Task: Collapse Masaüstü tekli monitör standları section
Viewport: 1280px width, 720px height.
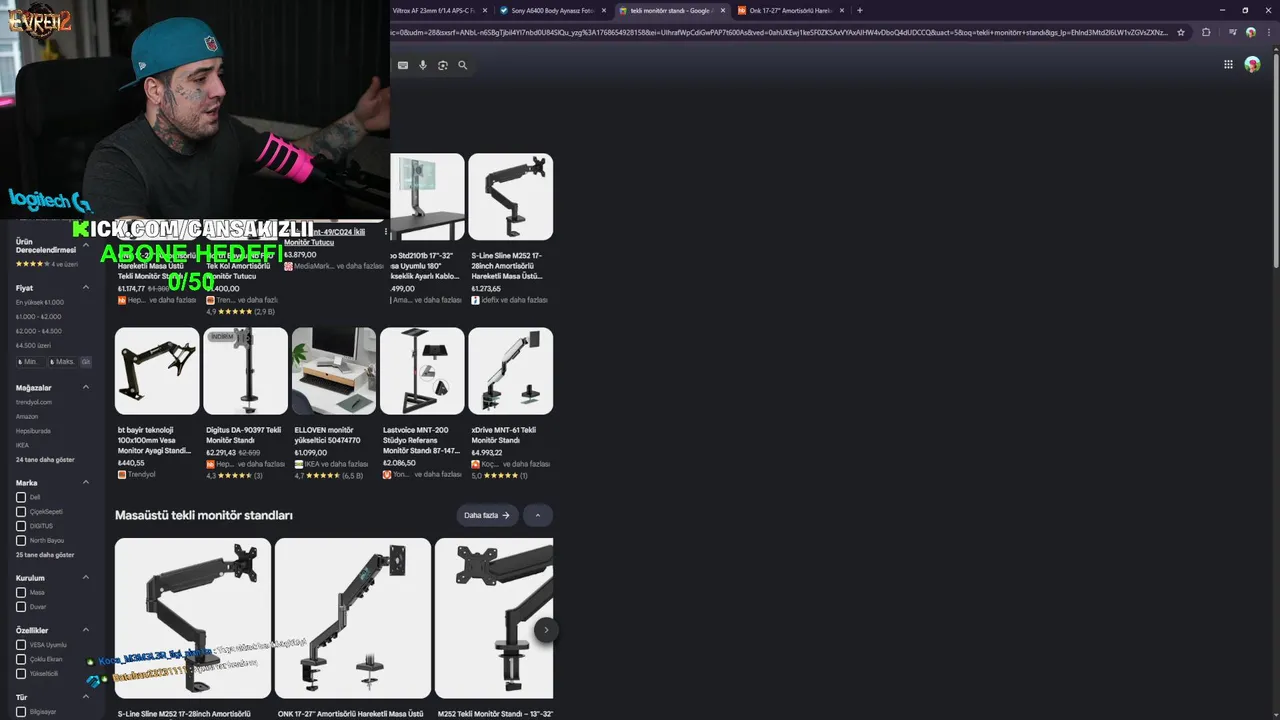Action: click(538, 515)
